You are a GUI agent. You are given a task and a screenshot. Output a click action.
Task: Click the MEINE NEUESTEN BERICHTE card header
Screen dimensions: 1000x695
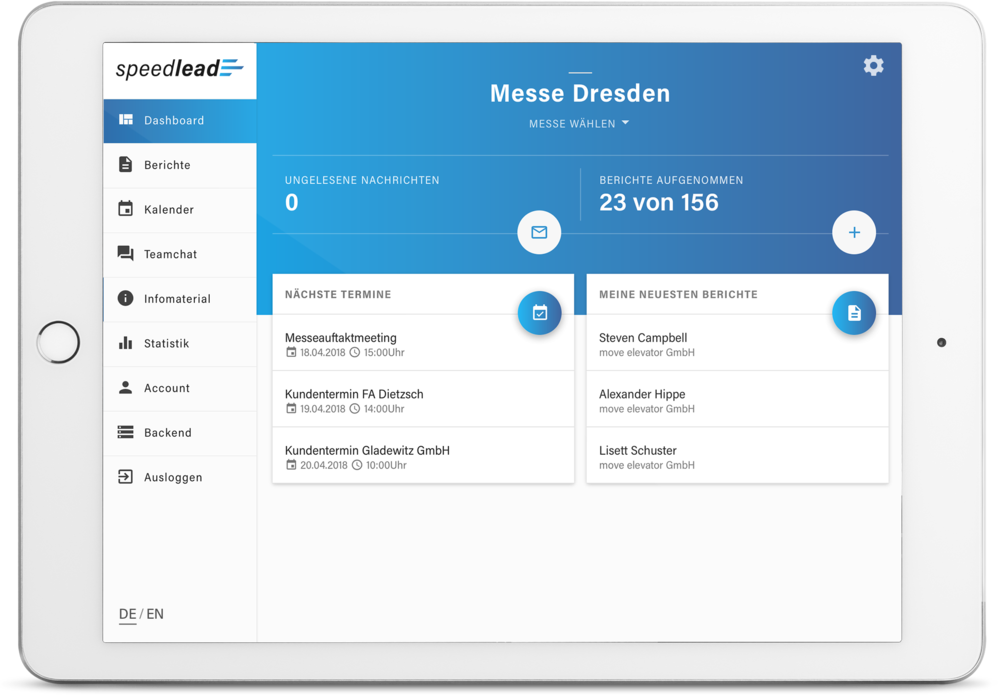coord(679,295)
